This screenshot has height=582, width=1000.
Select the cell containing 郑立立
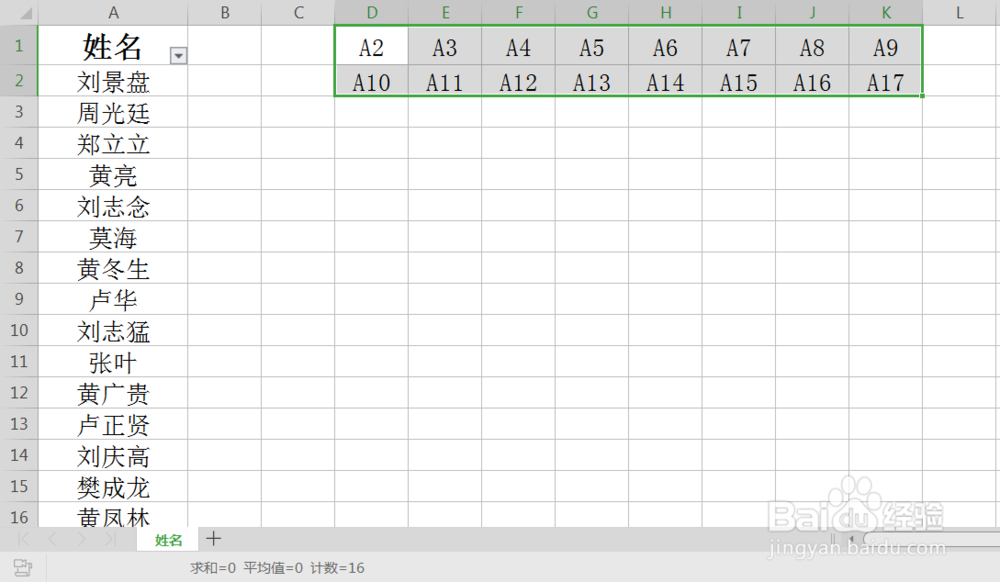pyautogui.click(x=113, y=143)
